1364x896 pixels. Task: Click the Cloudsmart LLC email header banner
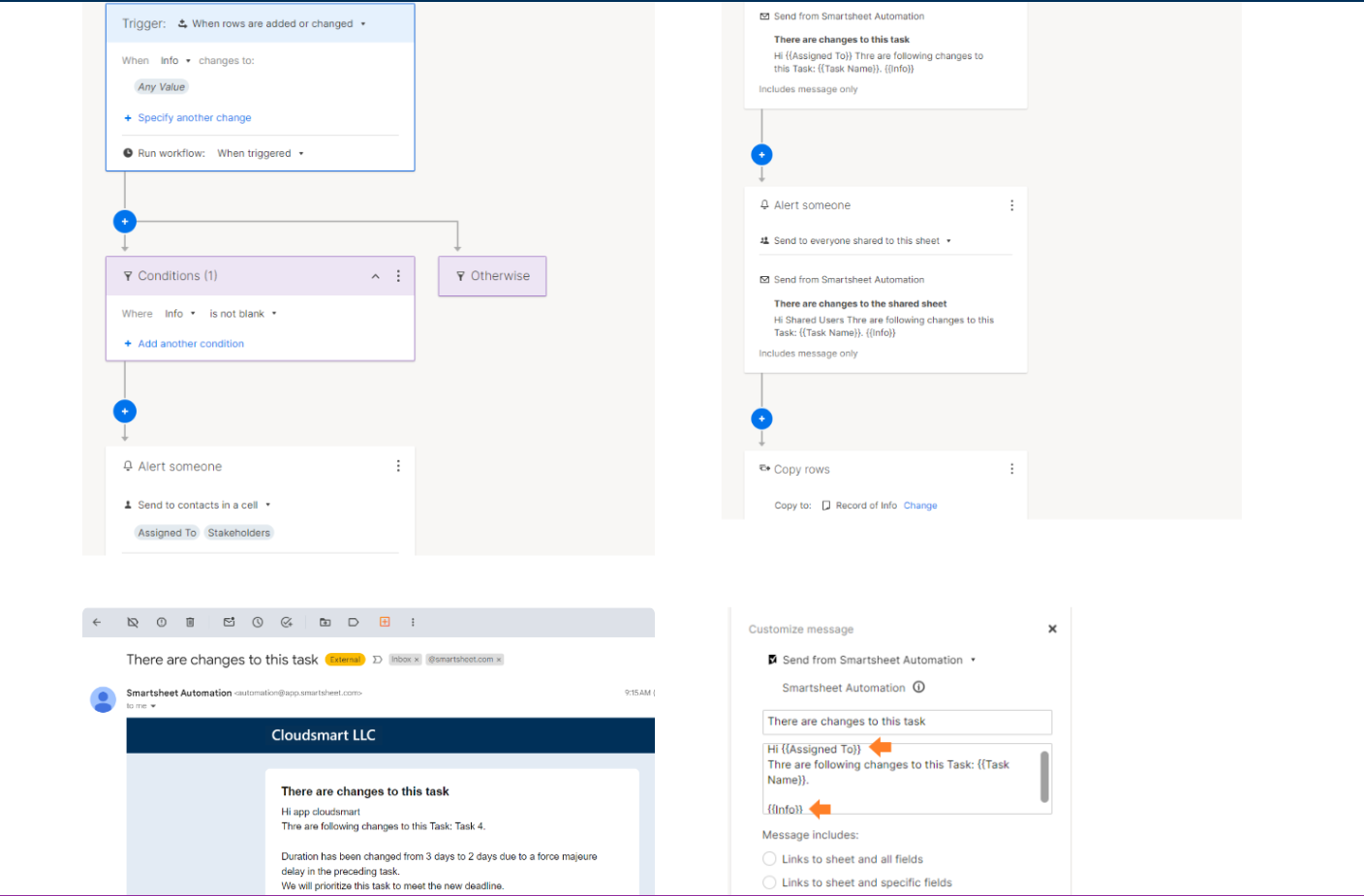pos(390,735)
